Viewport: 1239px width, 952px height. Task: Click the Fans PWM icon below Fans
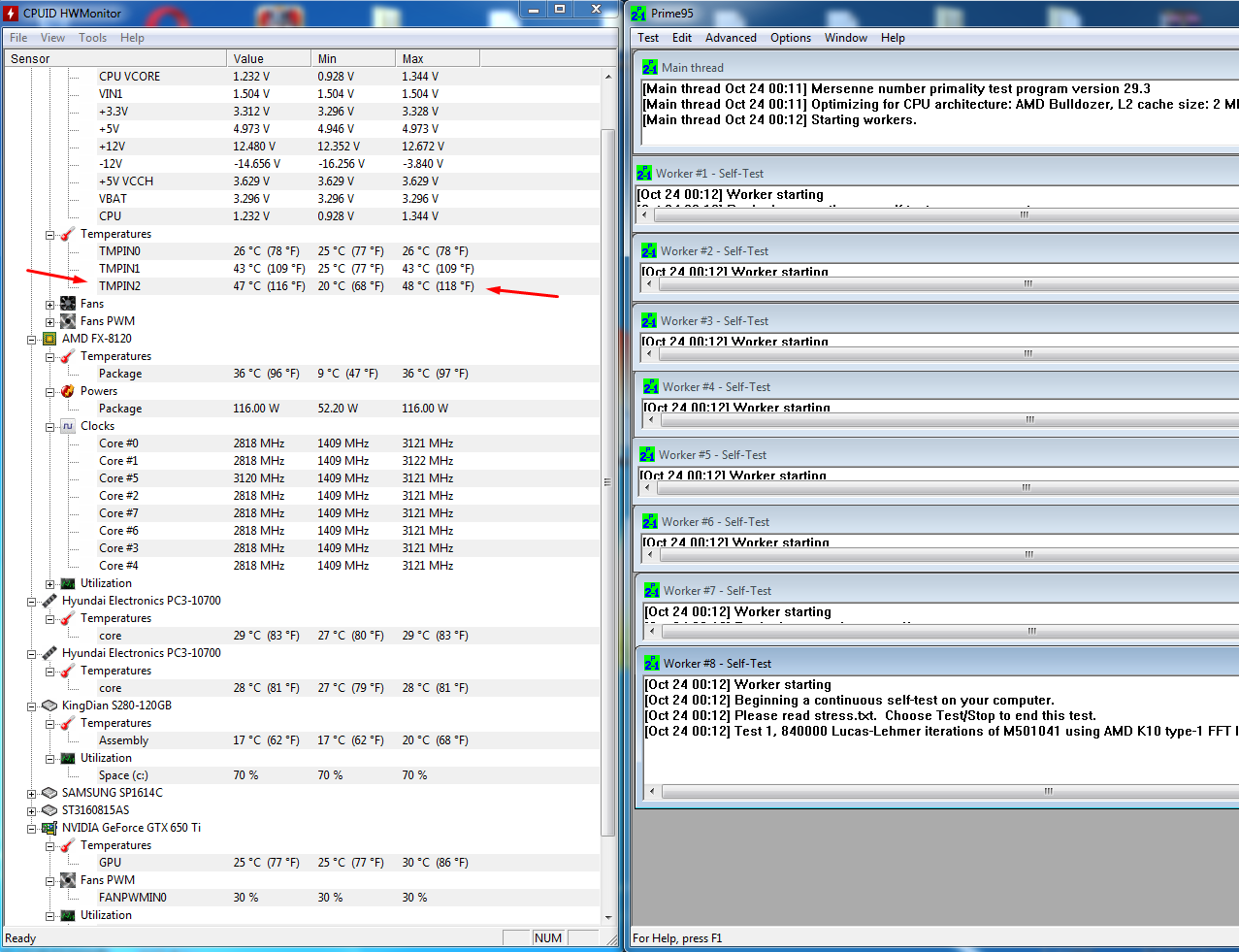tap(68, 321)
